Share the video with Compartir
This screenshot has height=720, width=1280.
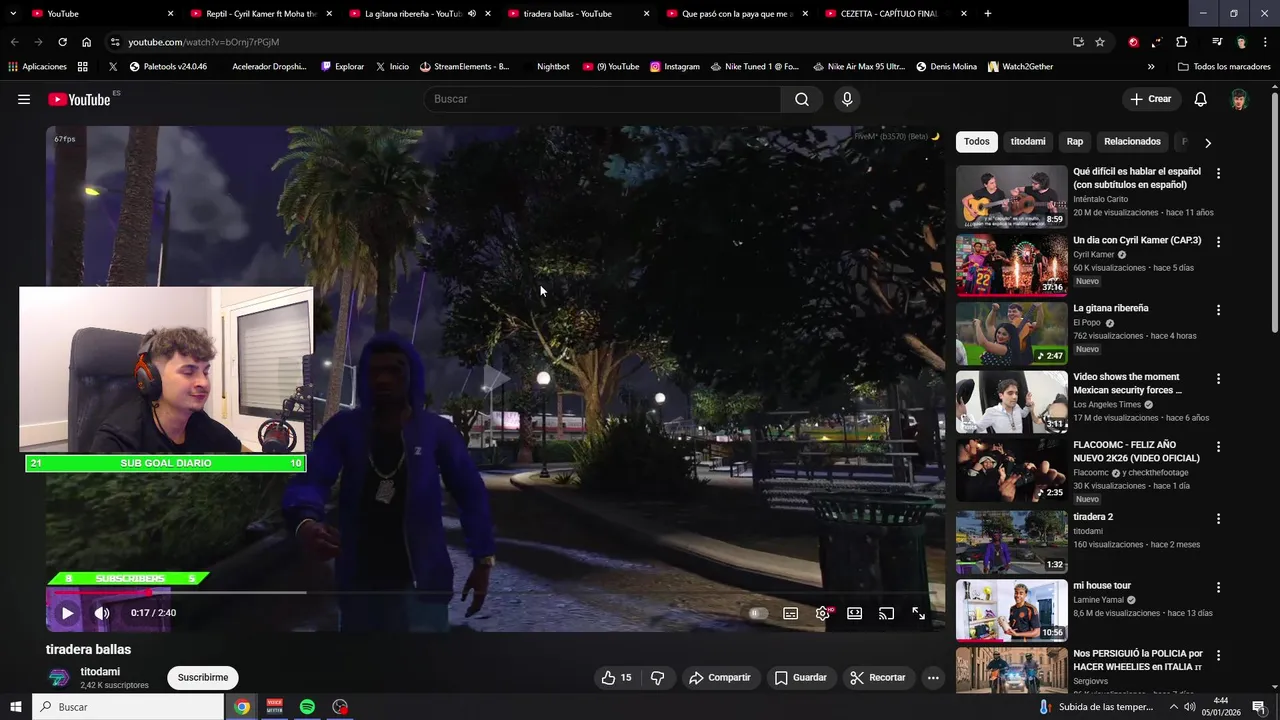point(719,677)
